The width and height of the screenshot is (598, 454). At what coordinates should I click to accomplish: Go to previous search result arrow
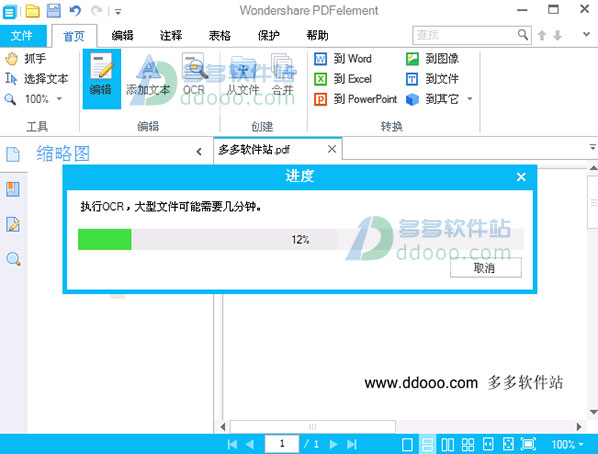click(542, 35)
